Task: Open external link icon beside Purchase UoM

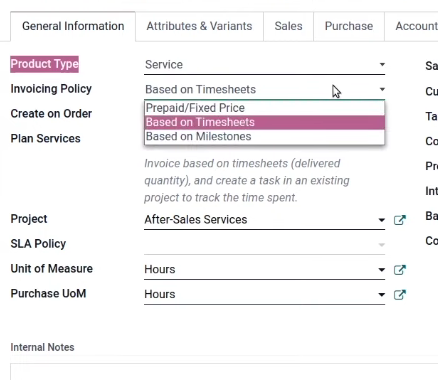Action: 400,295
